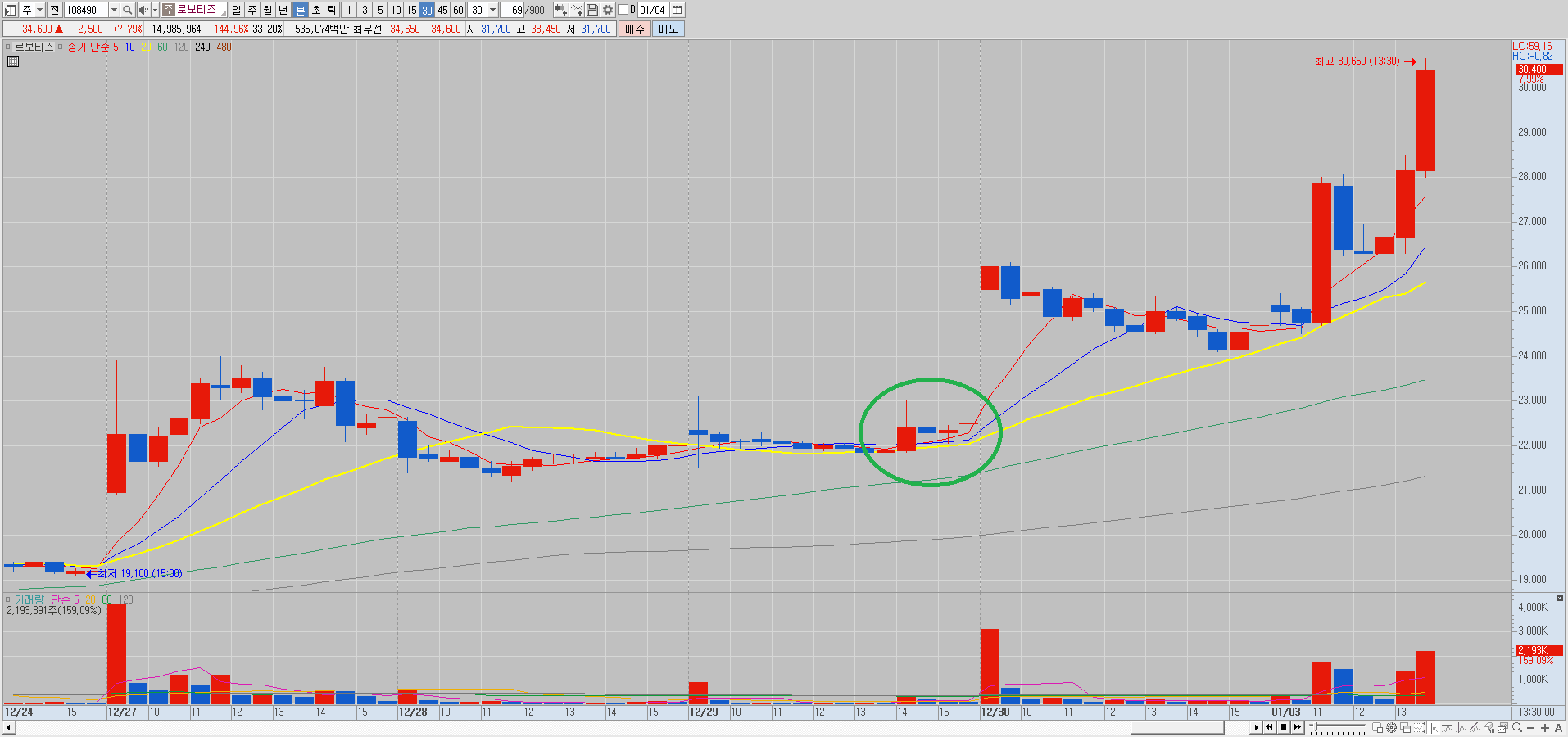1568x737 pixels.
Task: Select the 일 daily chart period
Action: pos(237,10)
